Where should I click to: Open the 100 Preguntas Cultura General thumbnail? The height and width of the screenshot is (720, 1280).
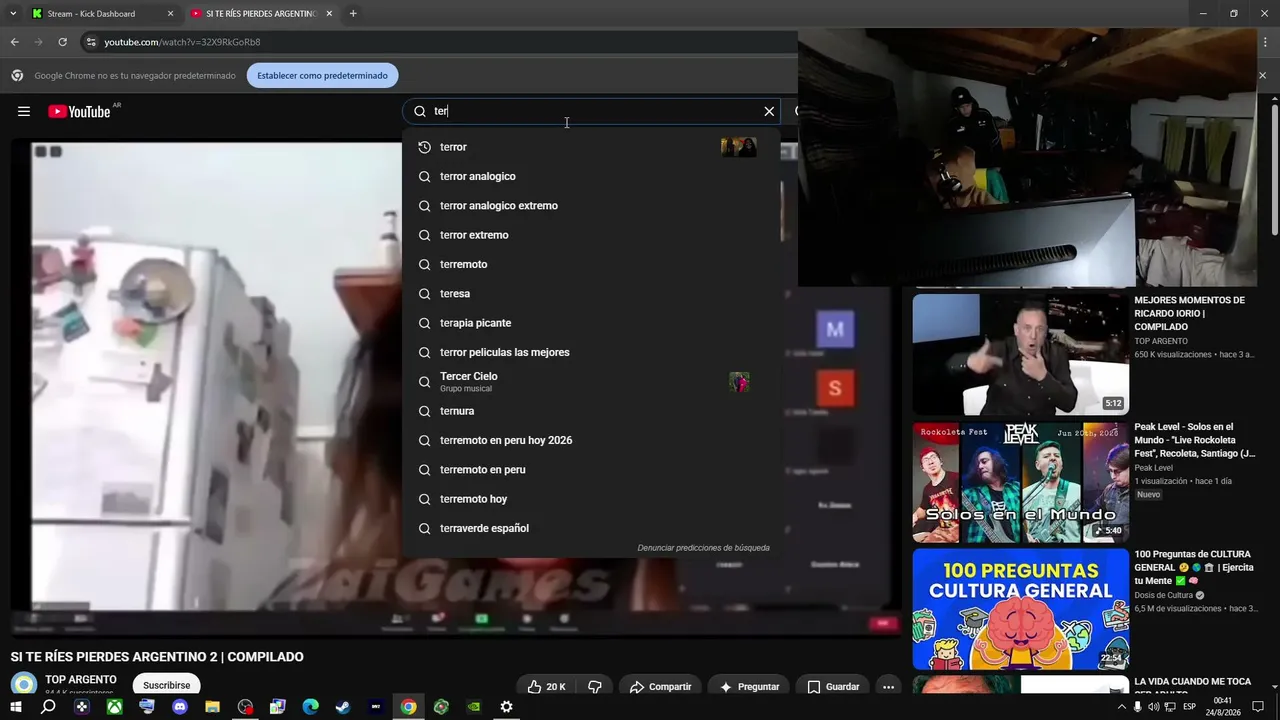pyautogui.click(x=1020, y=609)
